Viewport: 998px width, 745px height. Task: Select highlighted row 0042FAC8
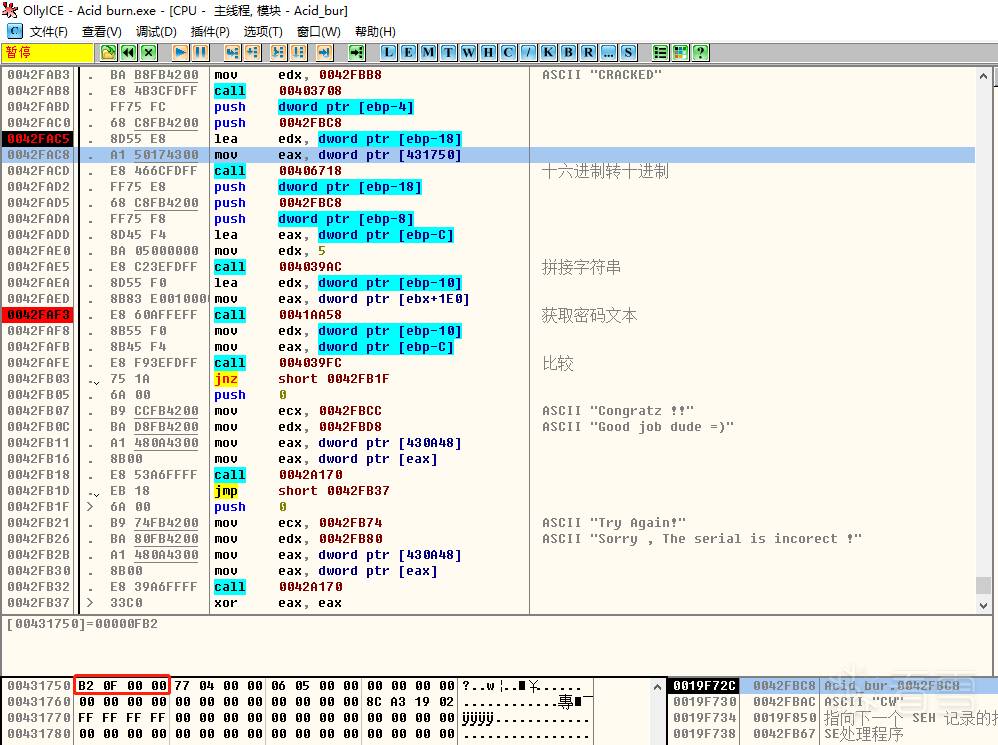tap(489, 155)
